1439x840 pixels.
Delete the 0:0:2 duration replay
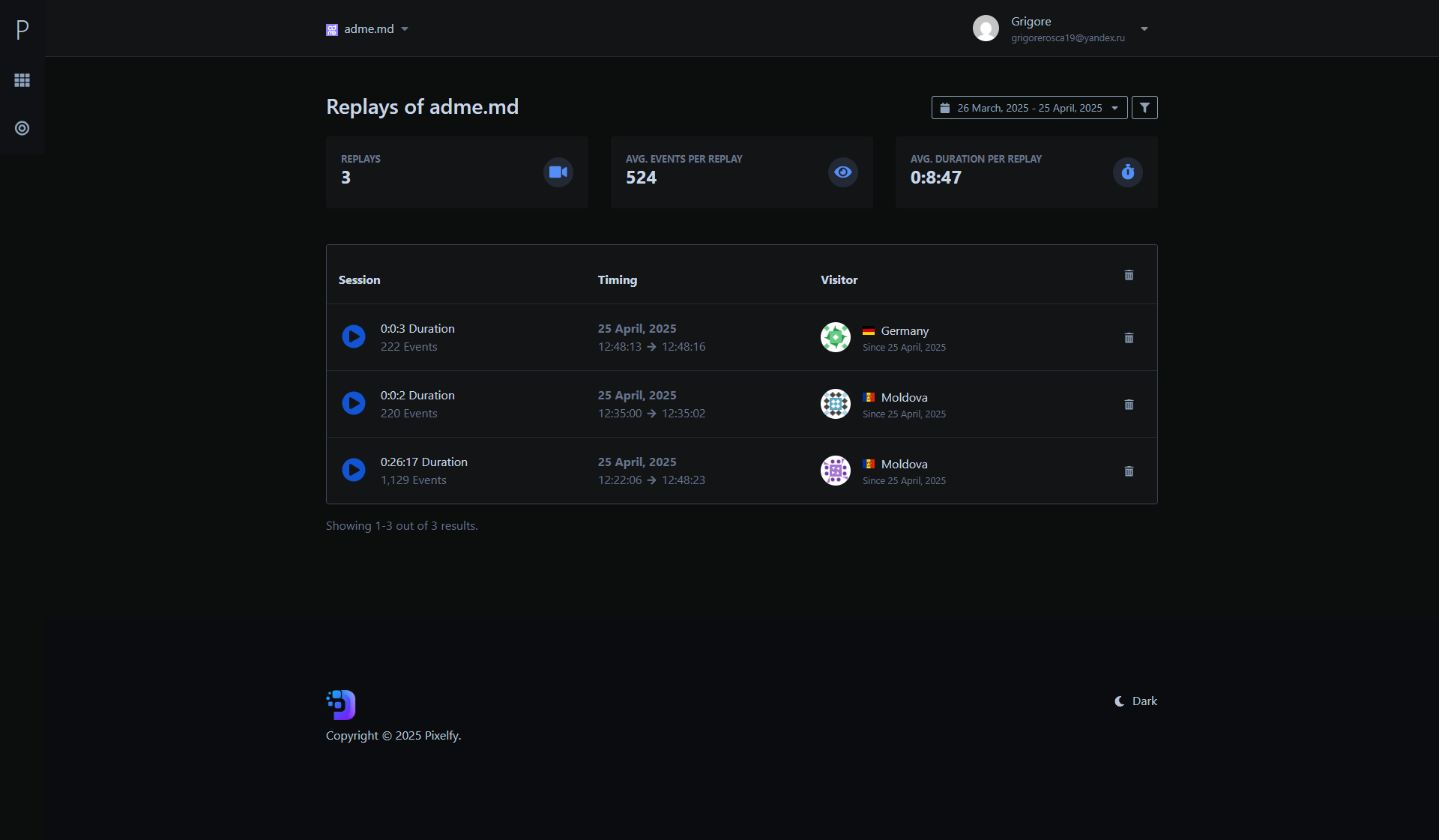pos(1129,405)
